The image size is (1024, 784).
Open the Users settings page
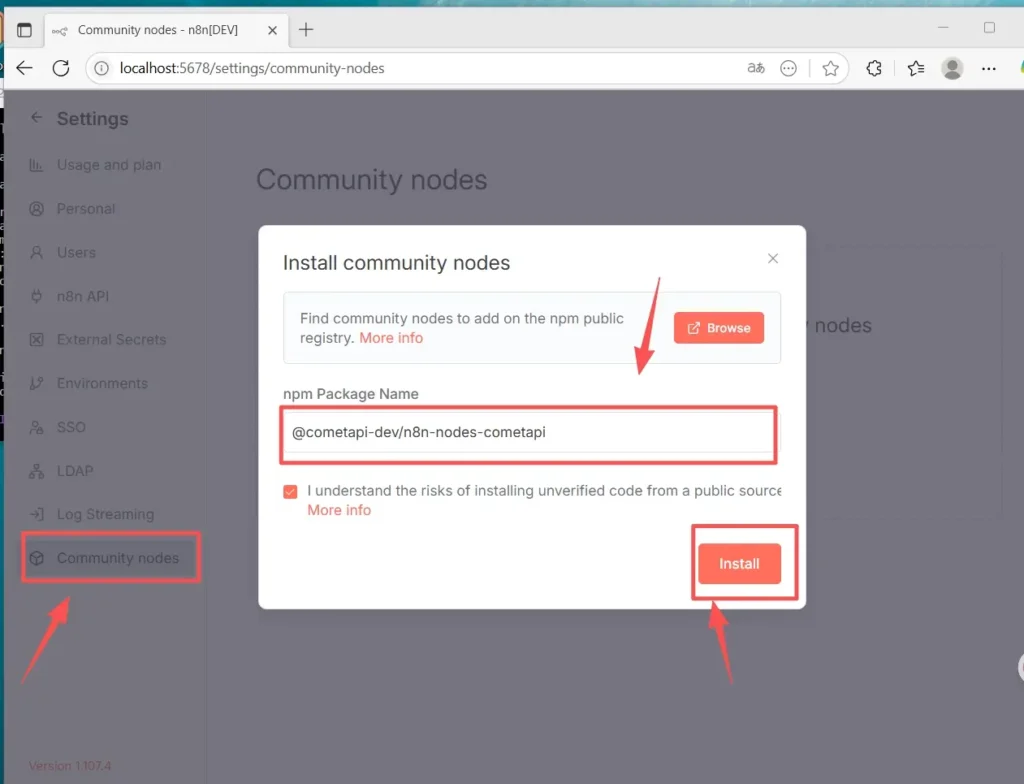point(76,253)
